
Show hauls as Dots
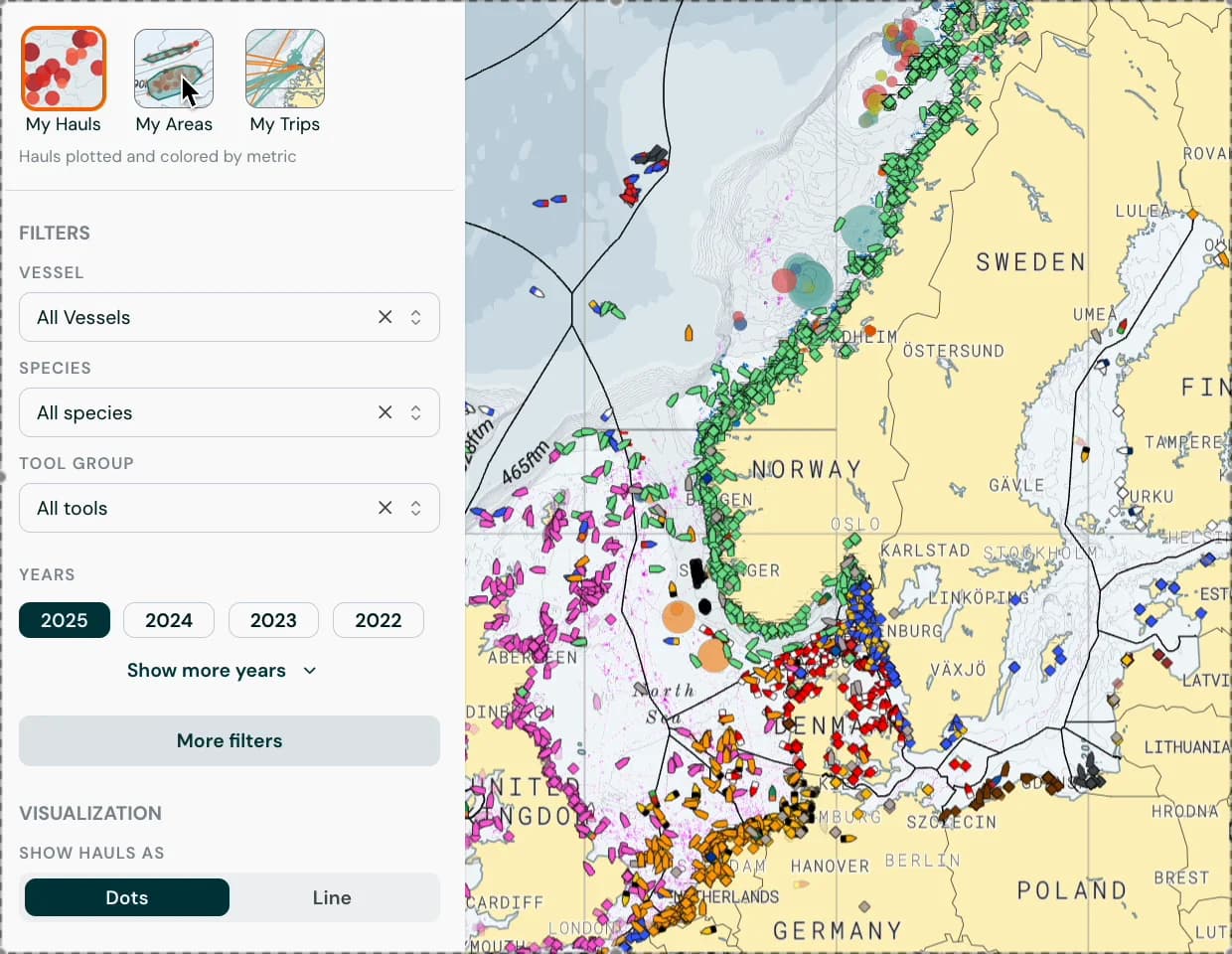pos(127,897)
